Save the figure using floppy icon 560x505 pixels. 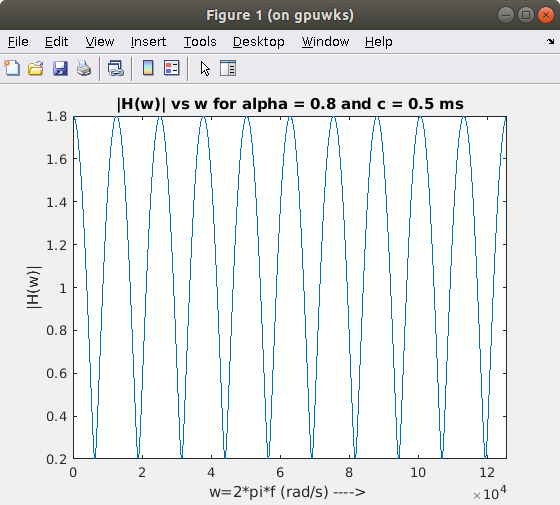click(x=60, y=68)
